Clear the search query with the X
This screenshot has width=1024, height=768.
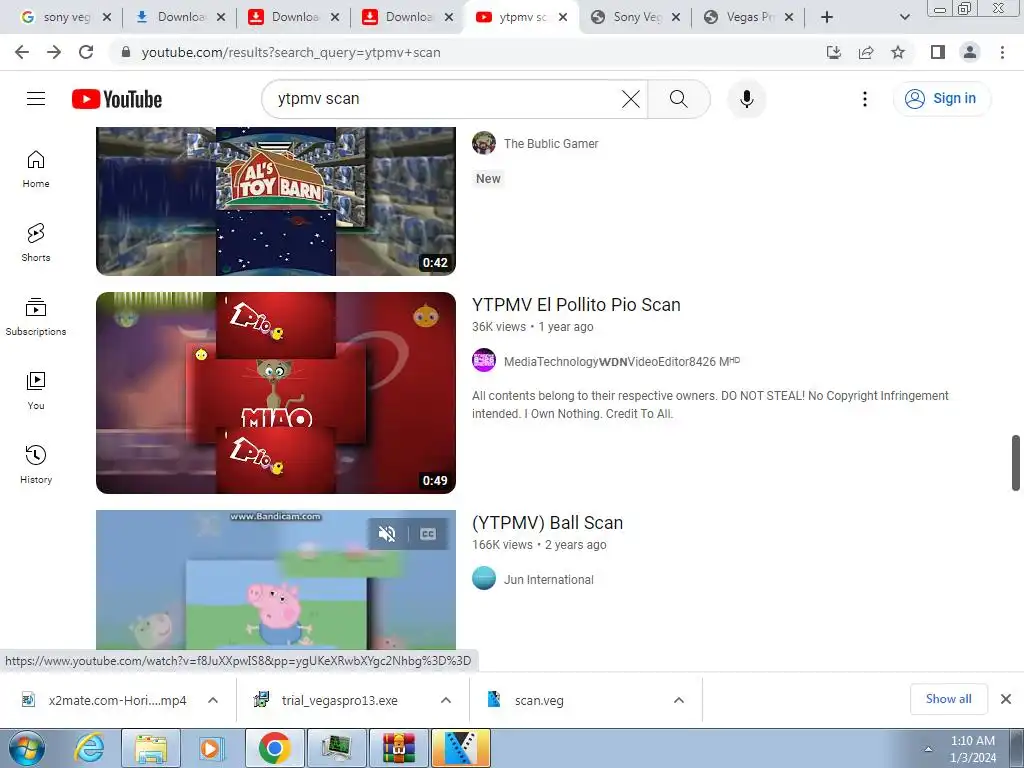tap(630, 99)
